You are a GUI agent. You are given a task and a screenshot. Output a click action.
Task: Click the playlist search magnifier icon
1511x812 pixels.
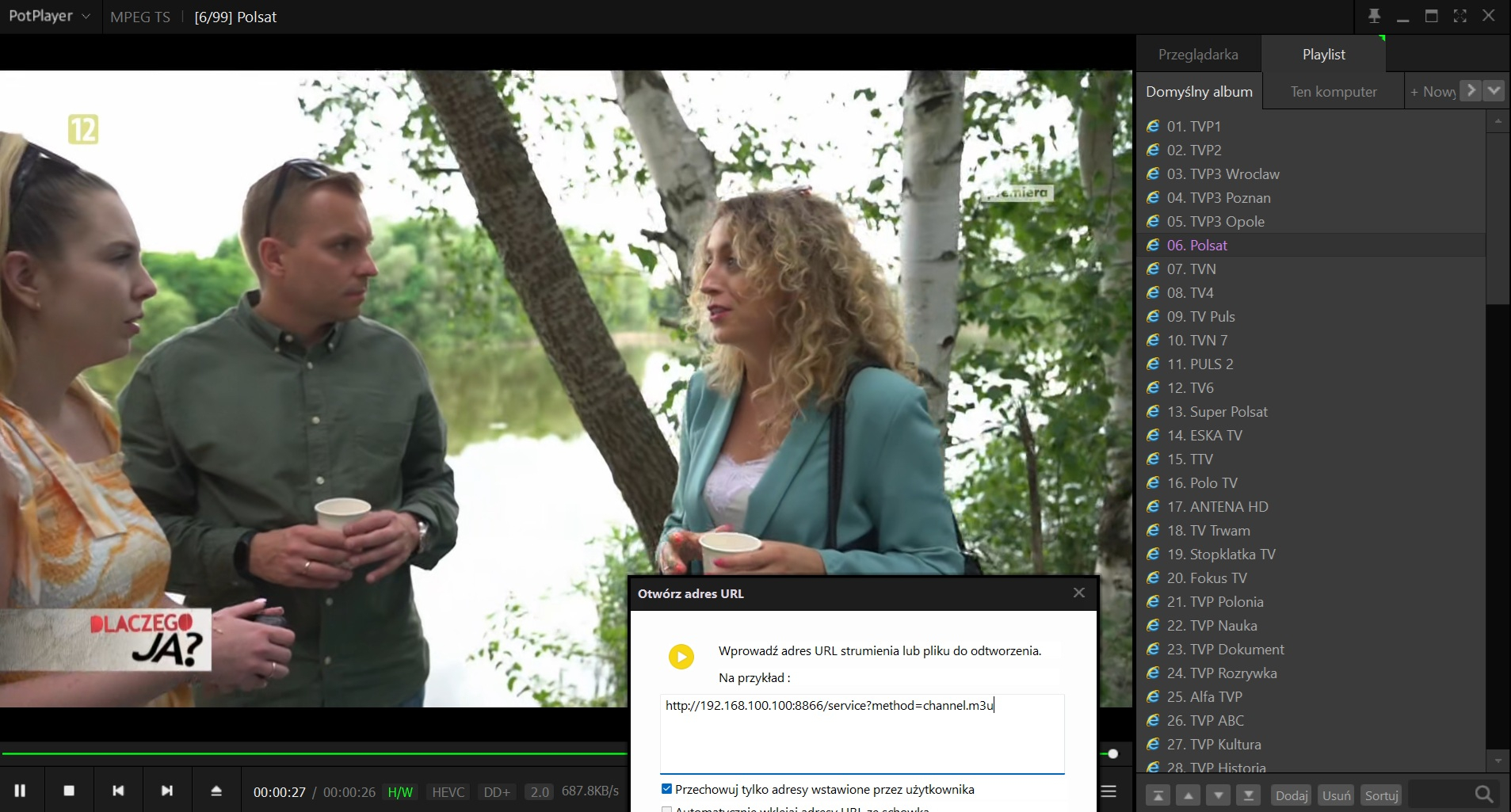[x=1484, y=794]
